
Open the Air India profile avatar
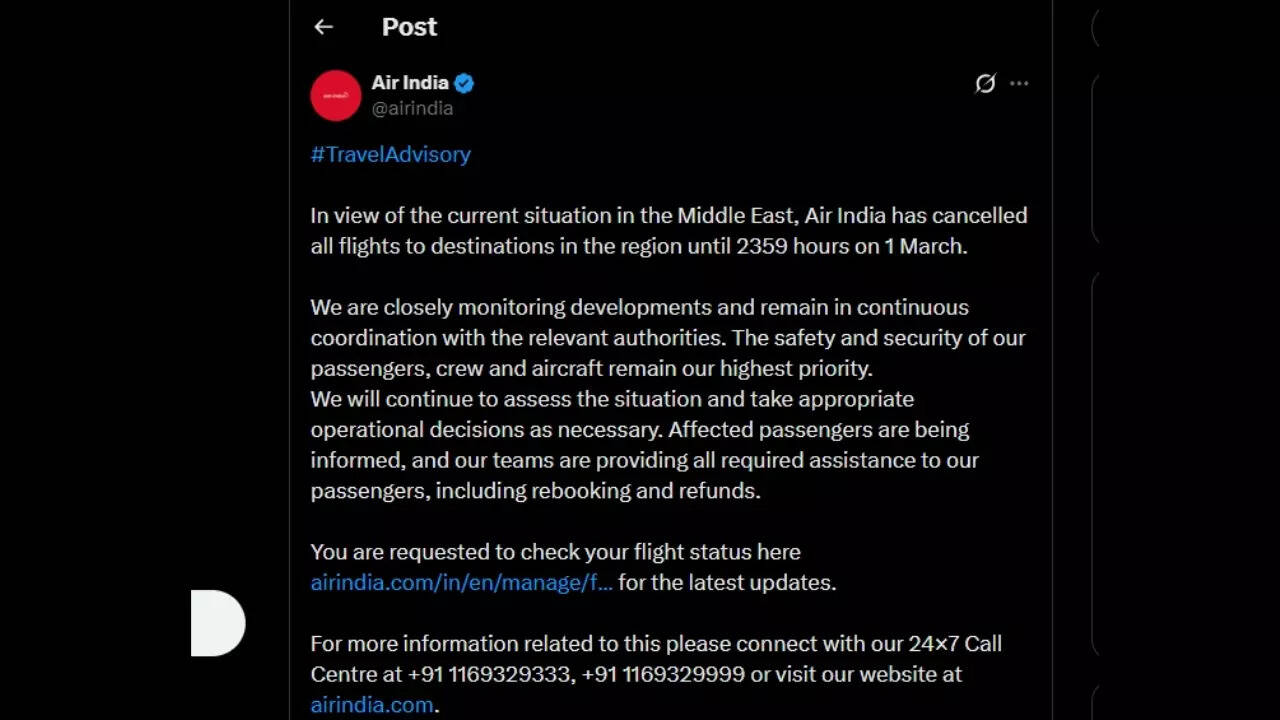336,96
